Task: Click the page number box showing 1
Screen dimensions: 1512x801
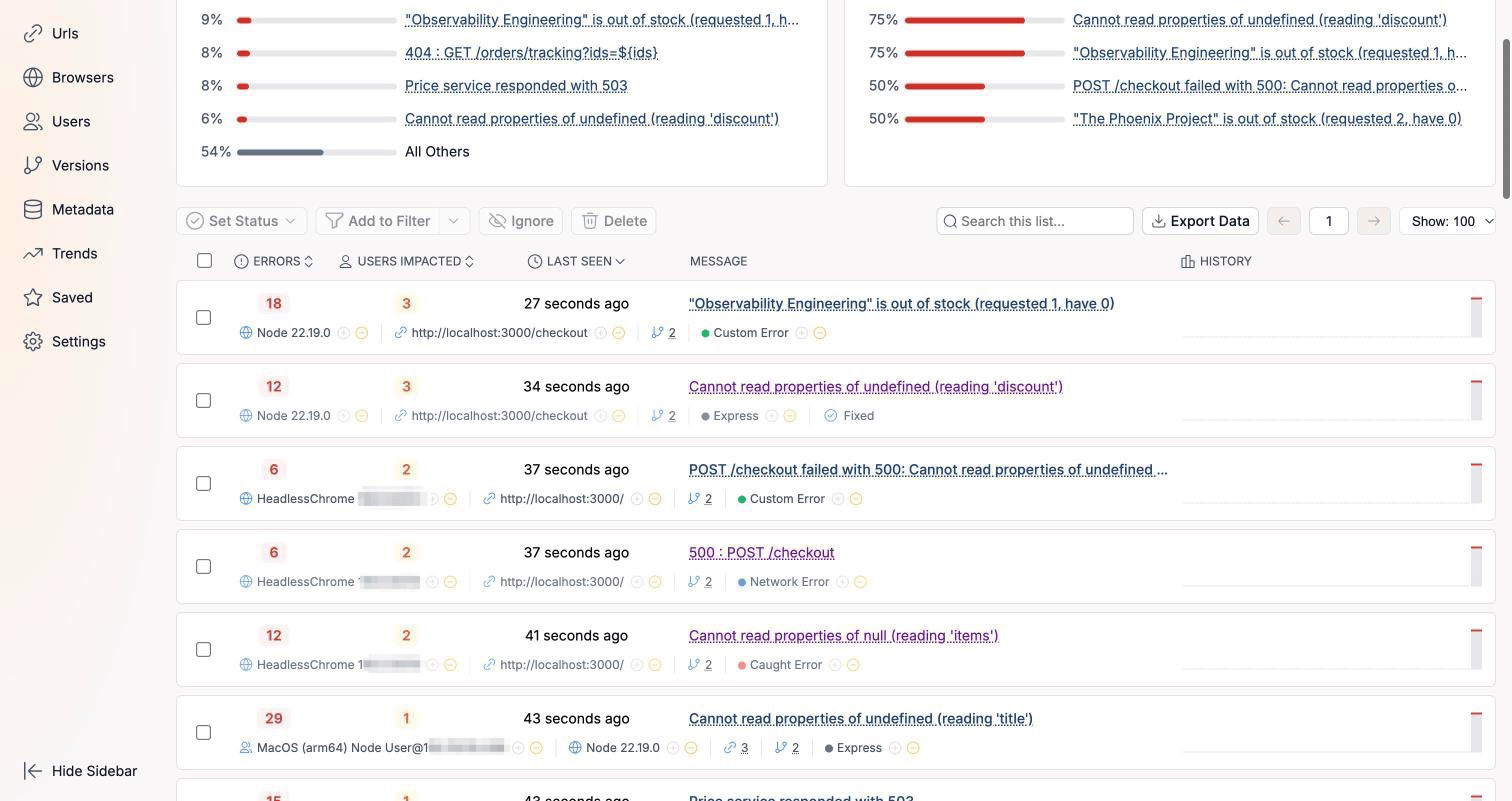Action: click(x=1329, y=221)
